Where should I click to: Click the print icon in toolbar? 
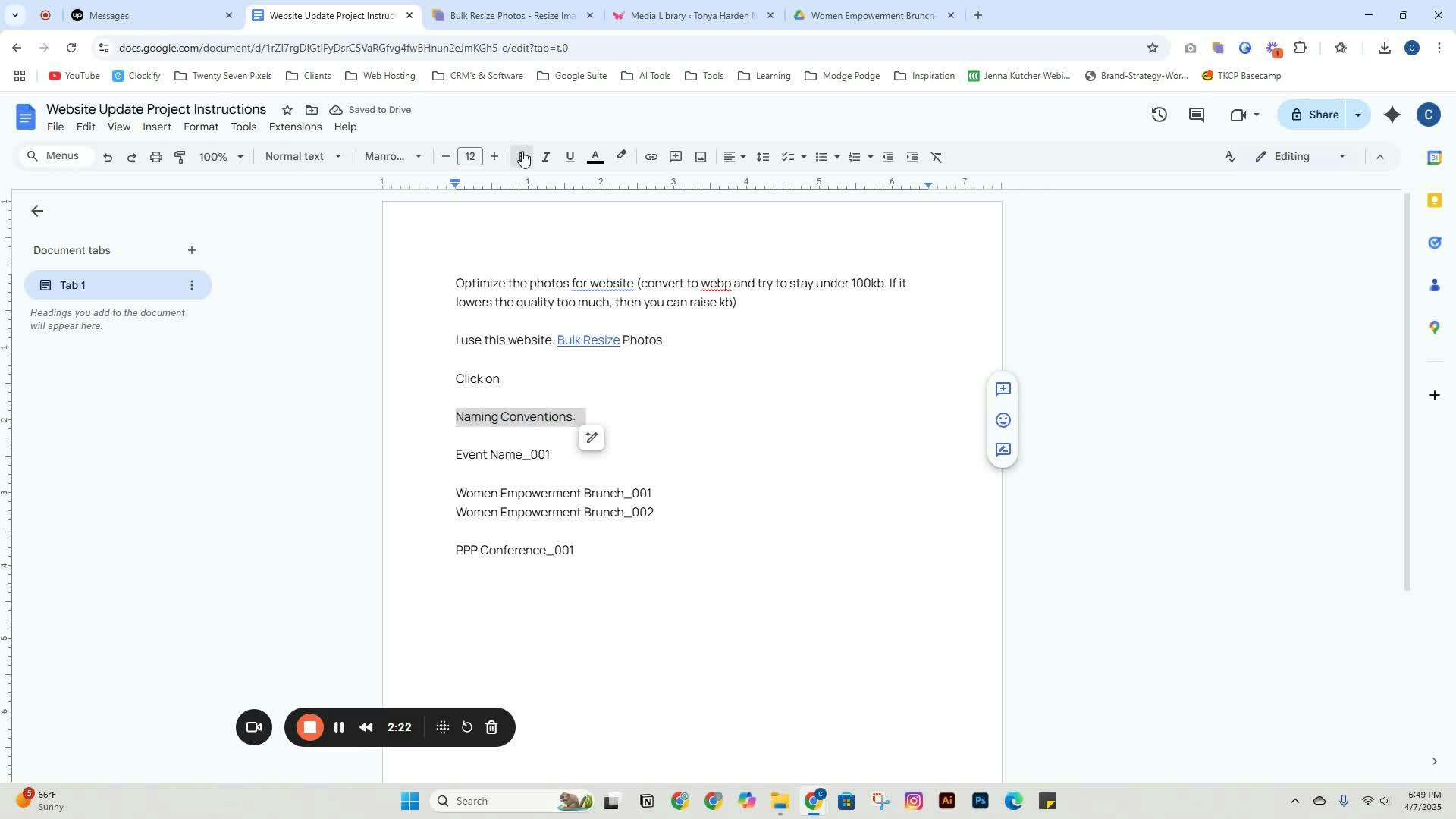click(155, 157)
